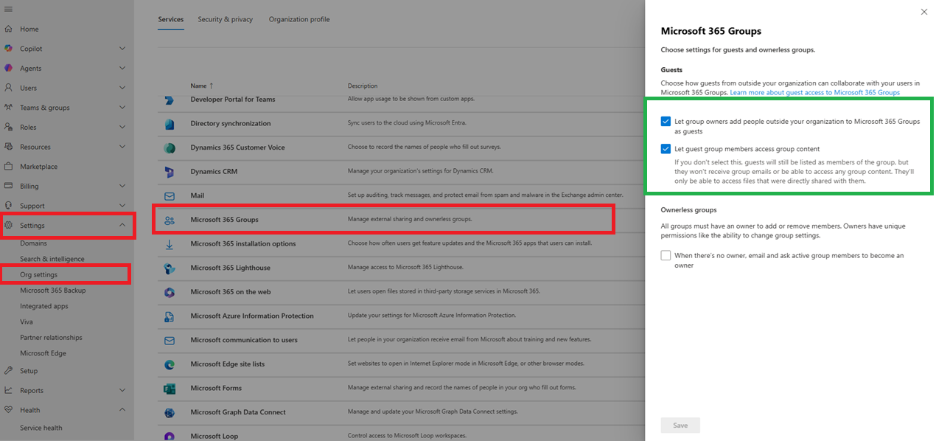Expand the Roles section chevron
The height and width of the screenshot is (441, 936).
click(x=122, y=127)
